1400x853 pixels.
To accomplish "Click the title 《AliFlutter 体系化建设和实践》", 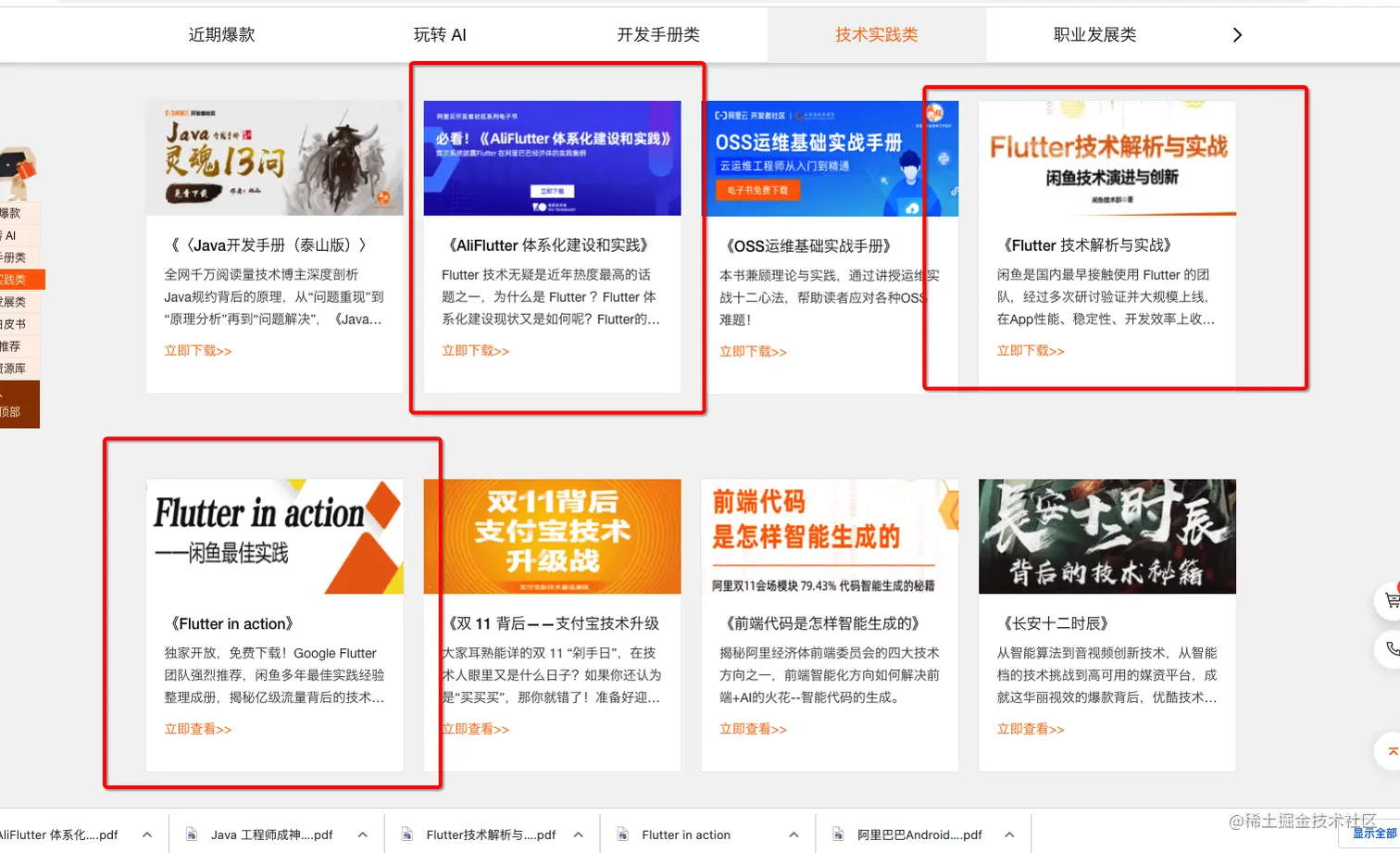I will pyautogui.click(x=547, y=245).
